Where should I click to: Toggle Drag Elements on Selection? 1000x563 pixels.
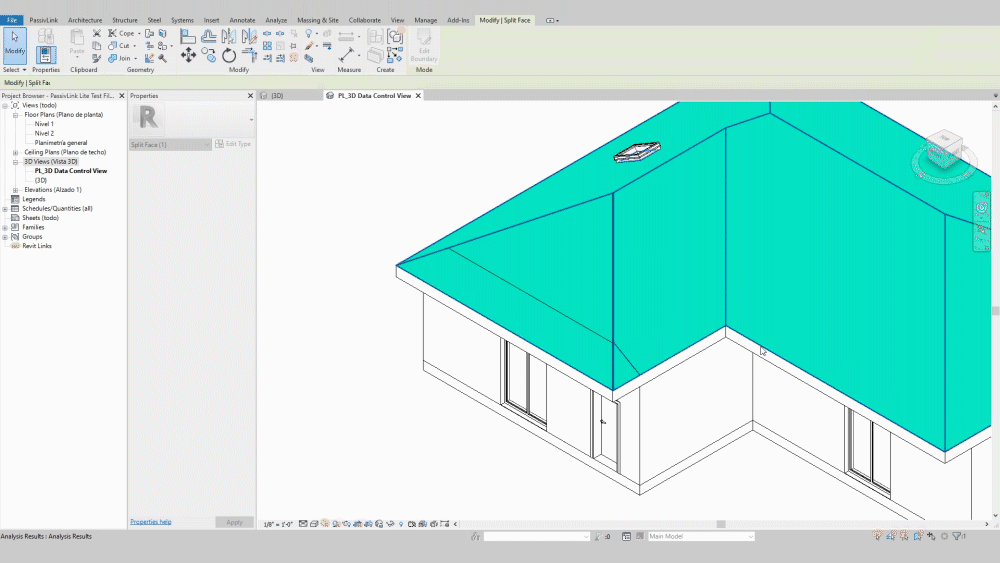[931, 536]
